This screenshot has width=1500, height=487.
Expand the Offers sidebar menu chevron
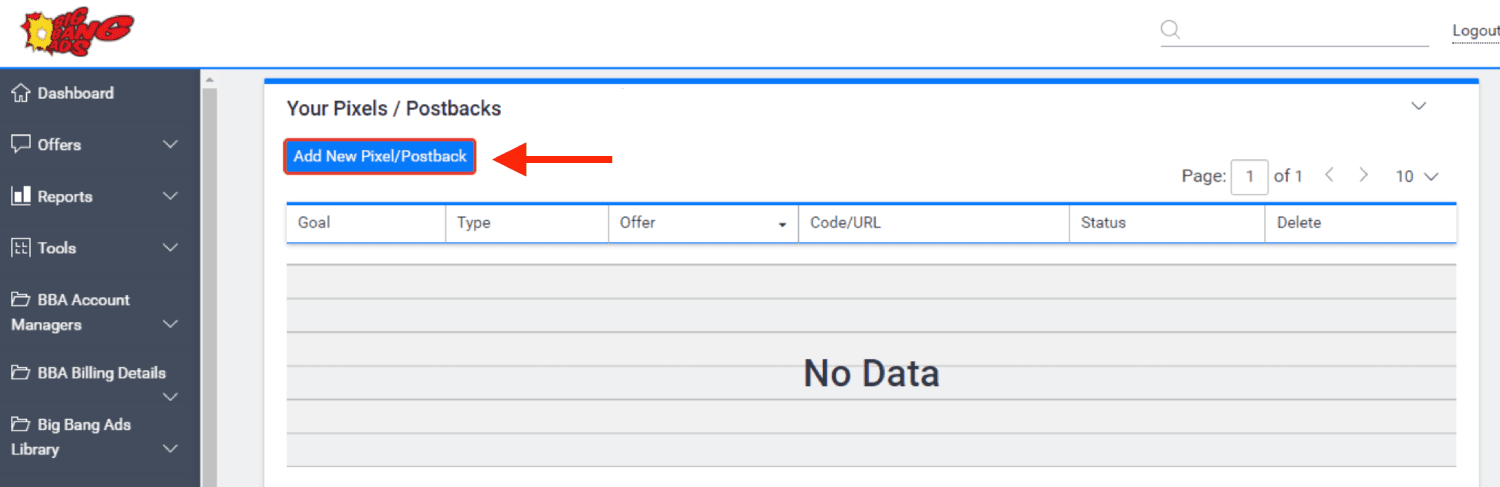coord(170,145)
